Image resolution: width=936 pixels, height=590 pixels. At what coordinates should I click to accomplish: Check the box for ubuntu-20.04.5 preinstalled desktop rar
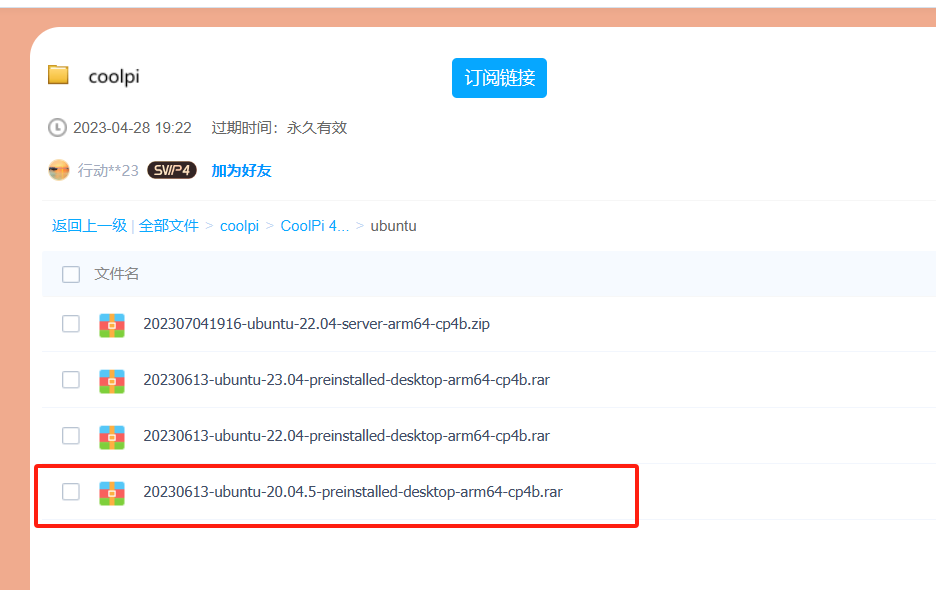[x=71, y=491]
